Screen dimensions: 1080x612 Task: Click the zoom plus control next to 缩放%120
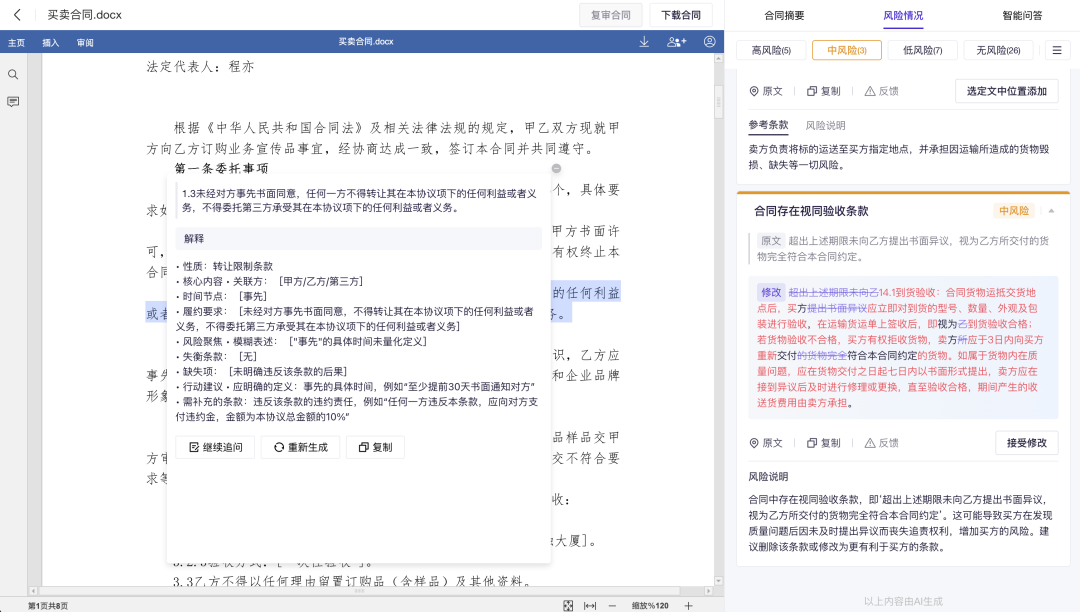pyautogui.click(x=688, y=604)
